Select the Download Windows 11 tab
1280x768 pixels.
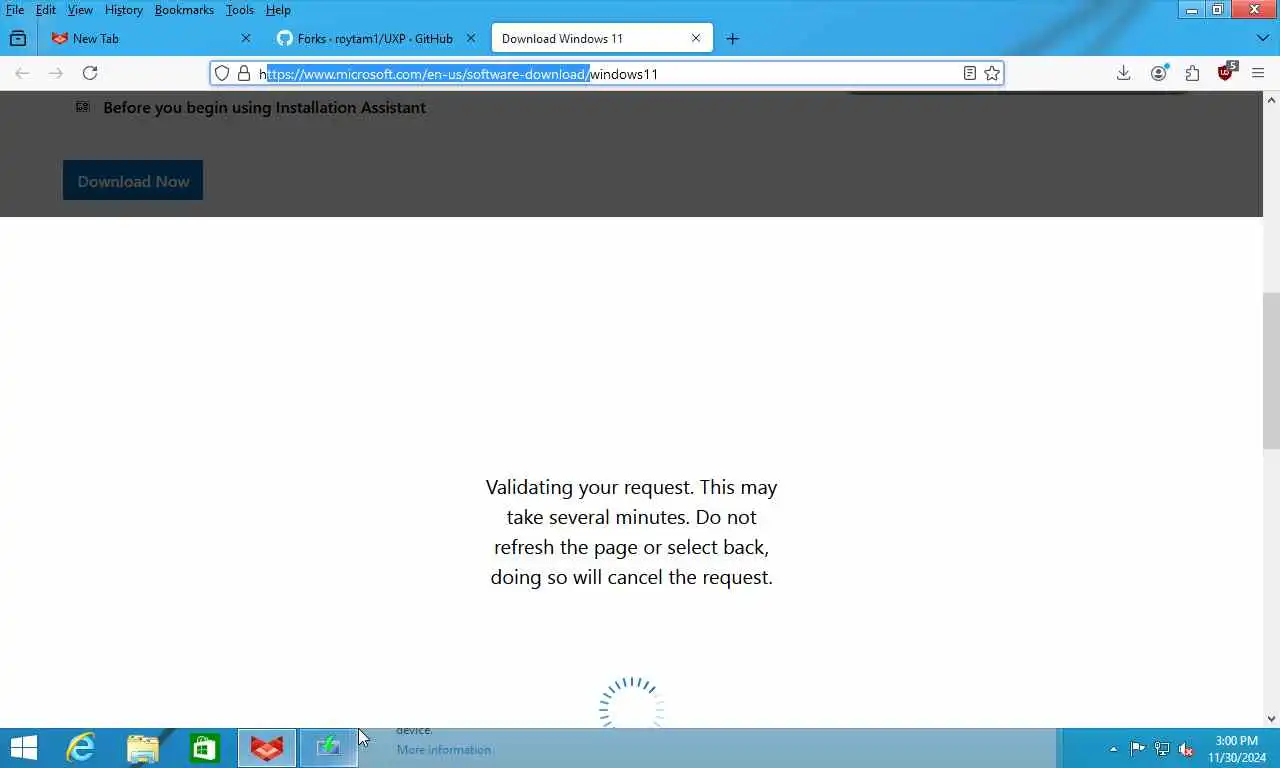pyautogui.click(x=600, y=38)
